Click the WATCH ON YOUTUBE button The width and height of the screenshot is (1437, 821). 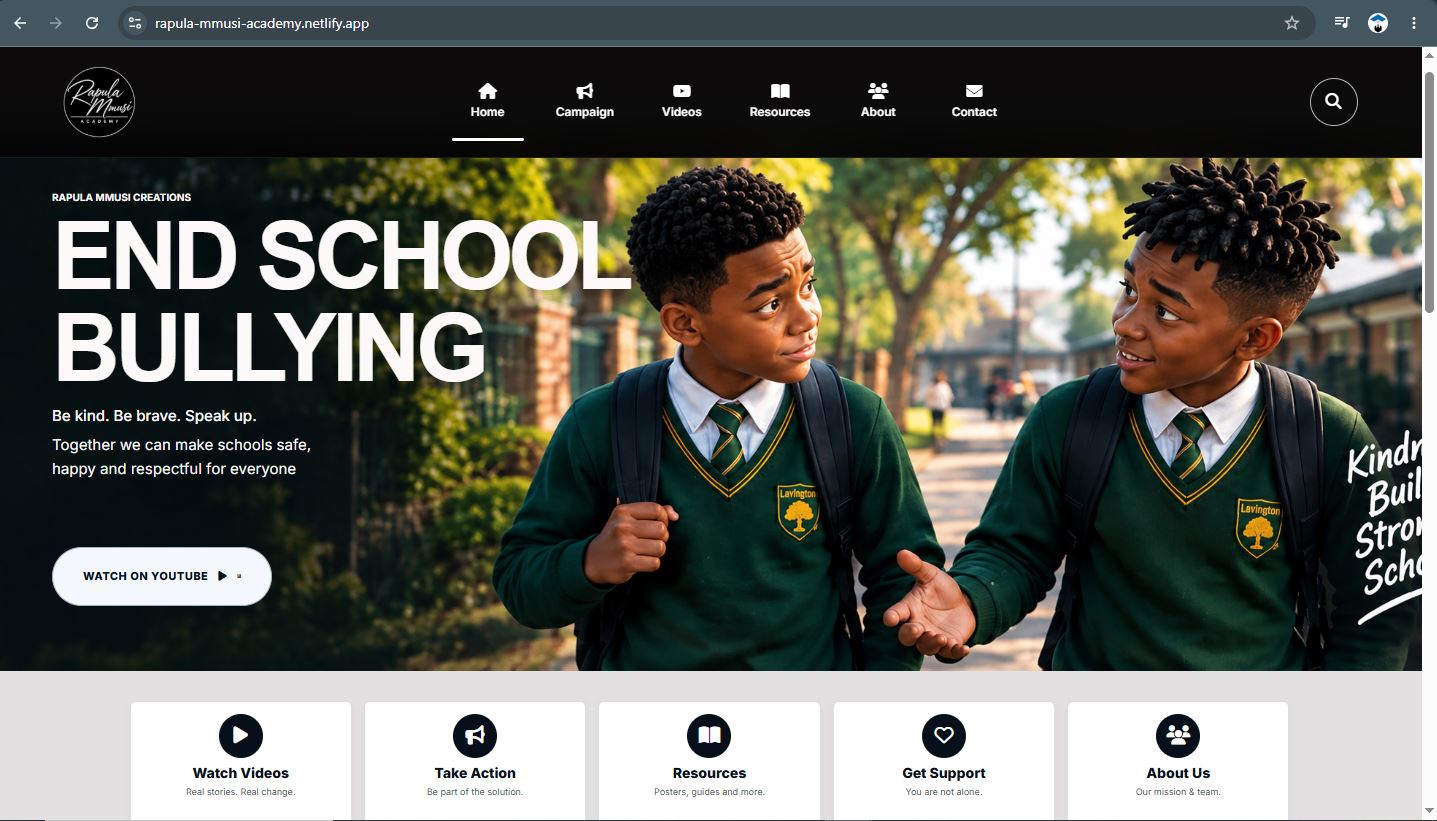pos(162,576)
